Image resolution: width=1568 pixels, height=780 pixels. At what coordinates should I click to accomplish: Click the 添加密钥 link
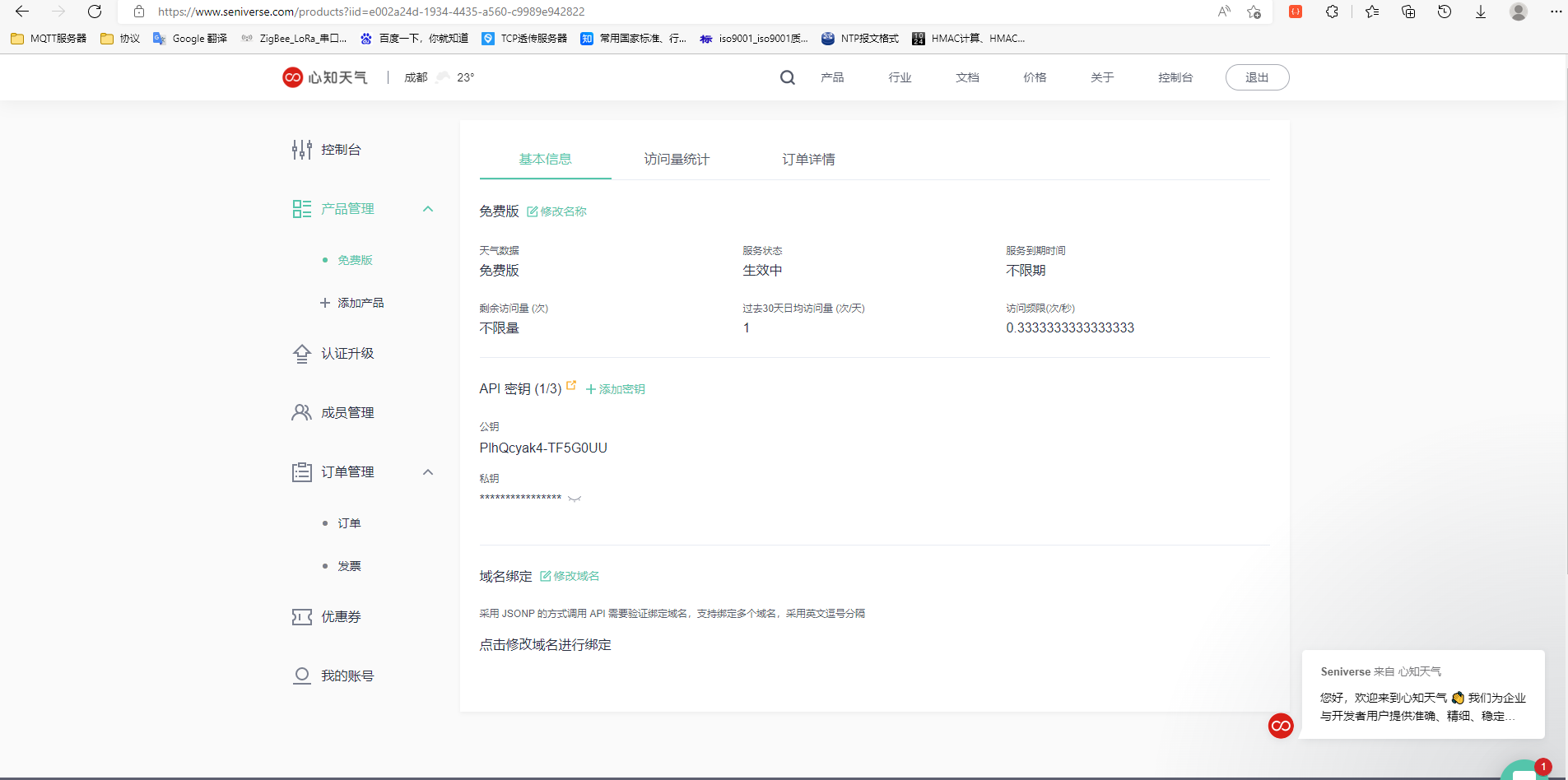[x=615, y=388]
